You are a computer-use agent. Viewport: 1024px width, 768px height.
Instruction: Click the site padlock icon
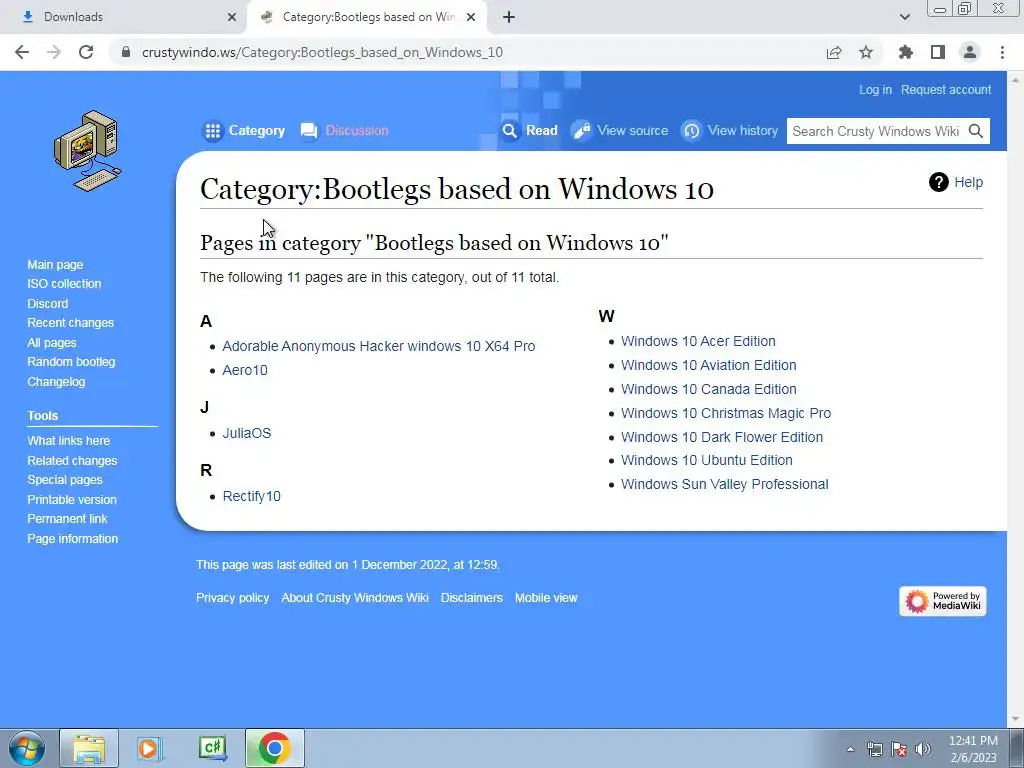coord(126,52)
